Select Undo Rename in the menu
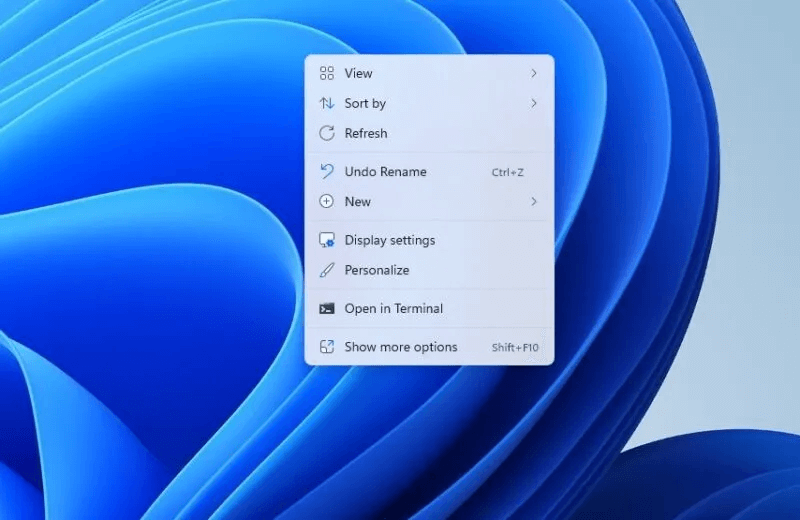800x520 pixels. point(429,171)
